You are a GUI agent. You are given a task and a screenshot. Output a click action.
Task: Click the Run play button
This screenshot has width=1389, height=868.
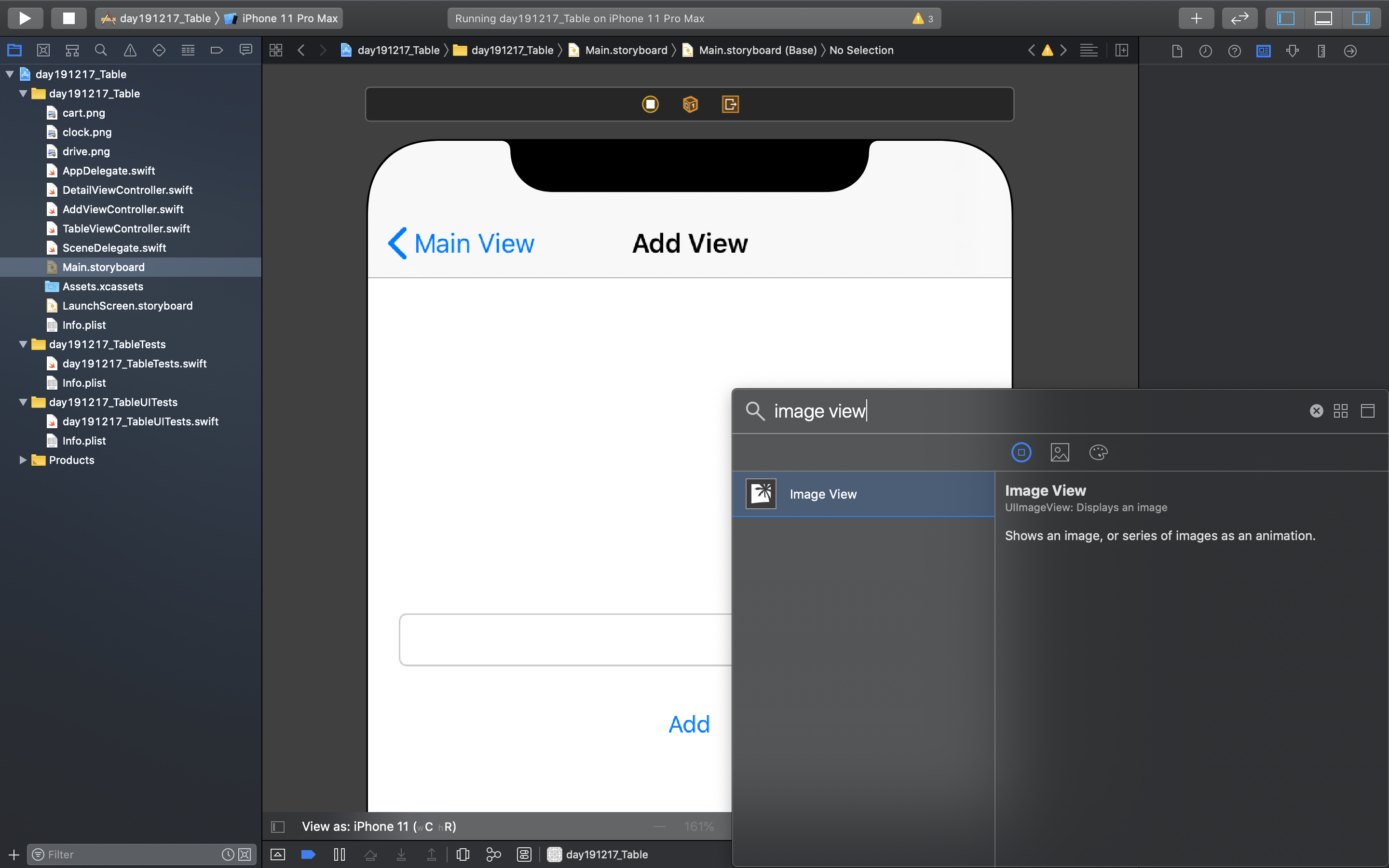click(x=25, y=18)
